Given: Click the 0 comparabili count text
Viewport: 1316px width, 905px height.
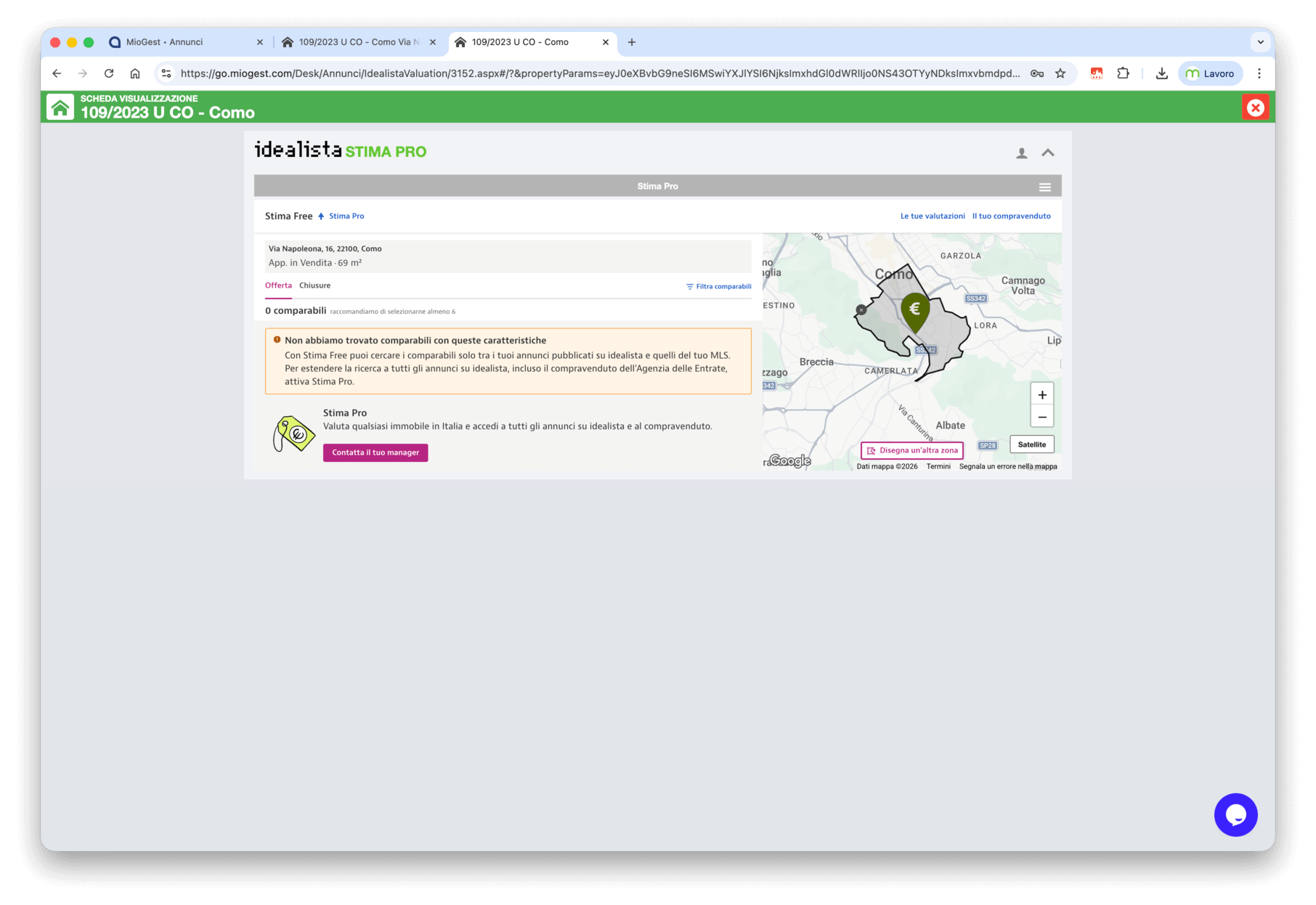Looking at the screenshot, I should coord(296,311).
